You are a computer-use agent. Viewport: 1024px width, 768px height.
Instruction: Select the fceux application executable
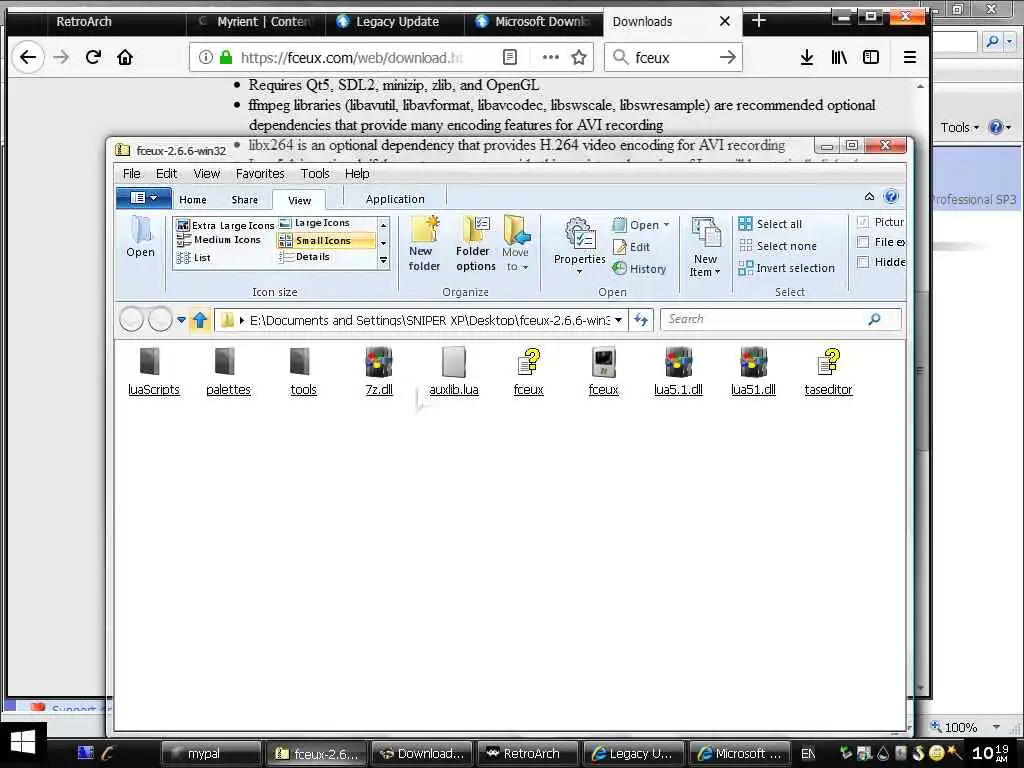(x=603, y=372)
